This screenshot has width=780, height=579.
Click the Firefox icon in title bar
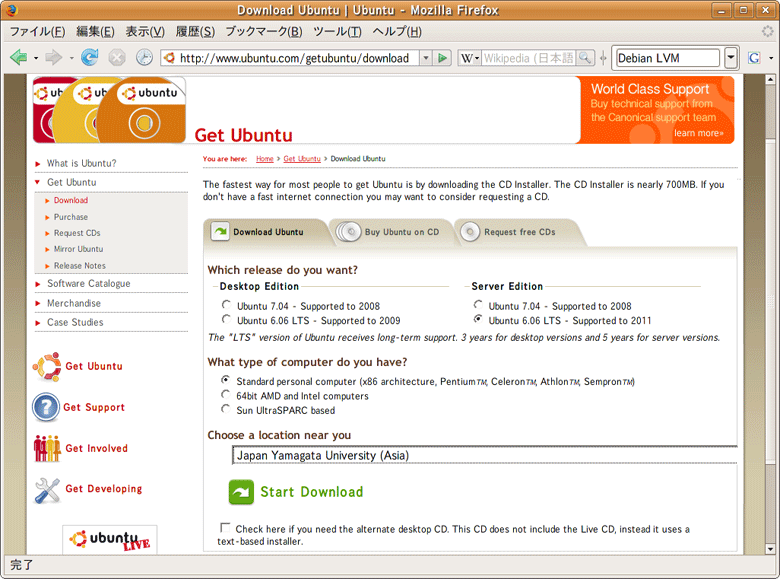(x=11, y=10)
